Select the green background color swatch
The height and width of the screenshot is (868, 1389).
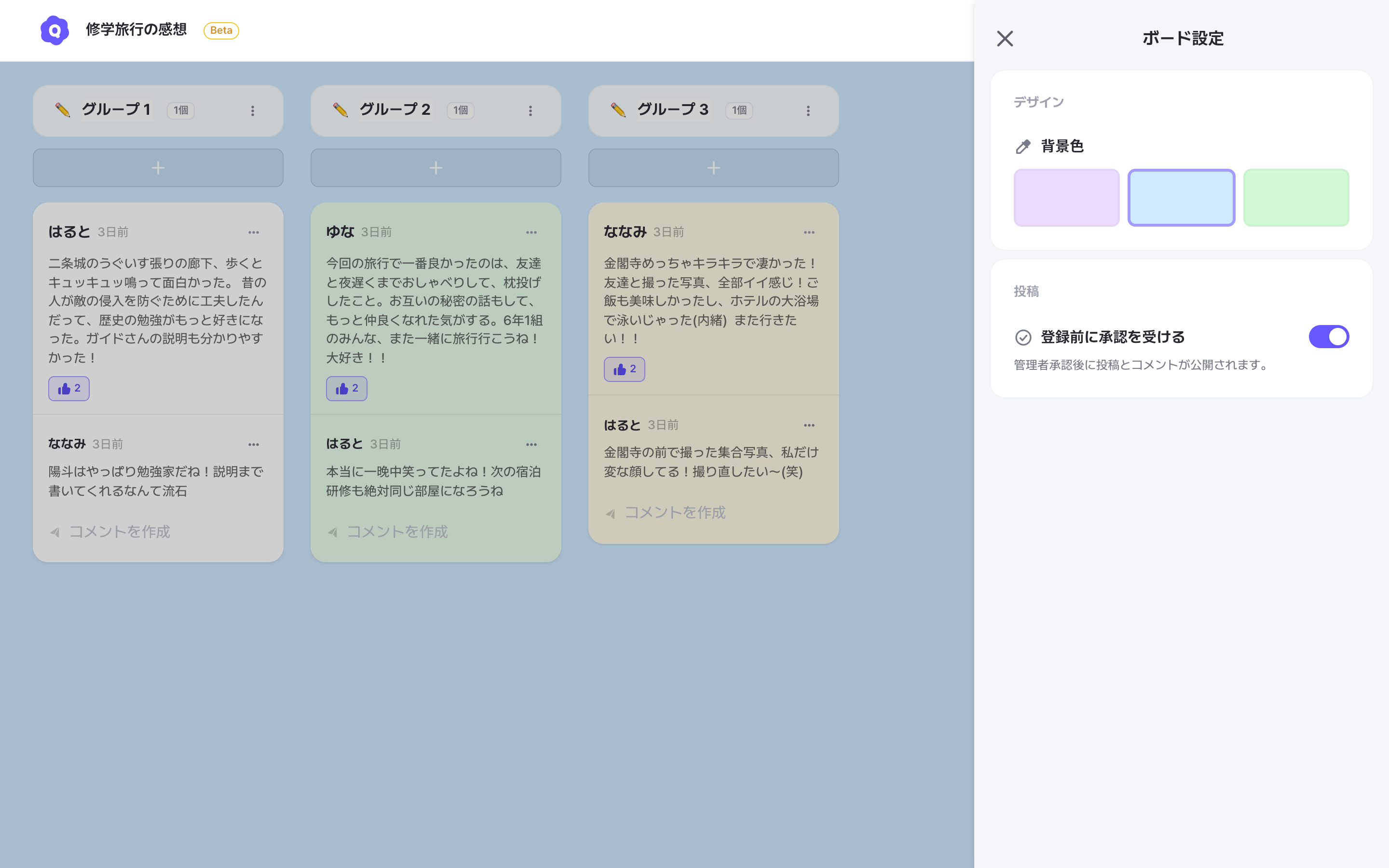point(1296,198)
